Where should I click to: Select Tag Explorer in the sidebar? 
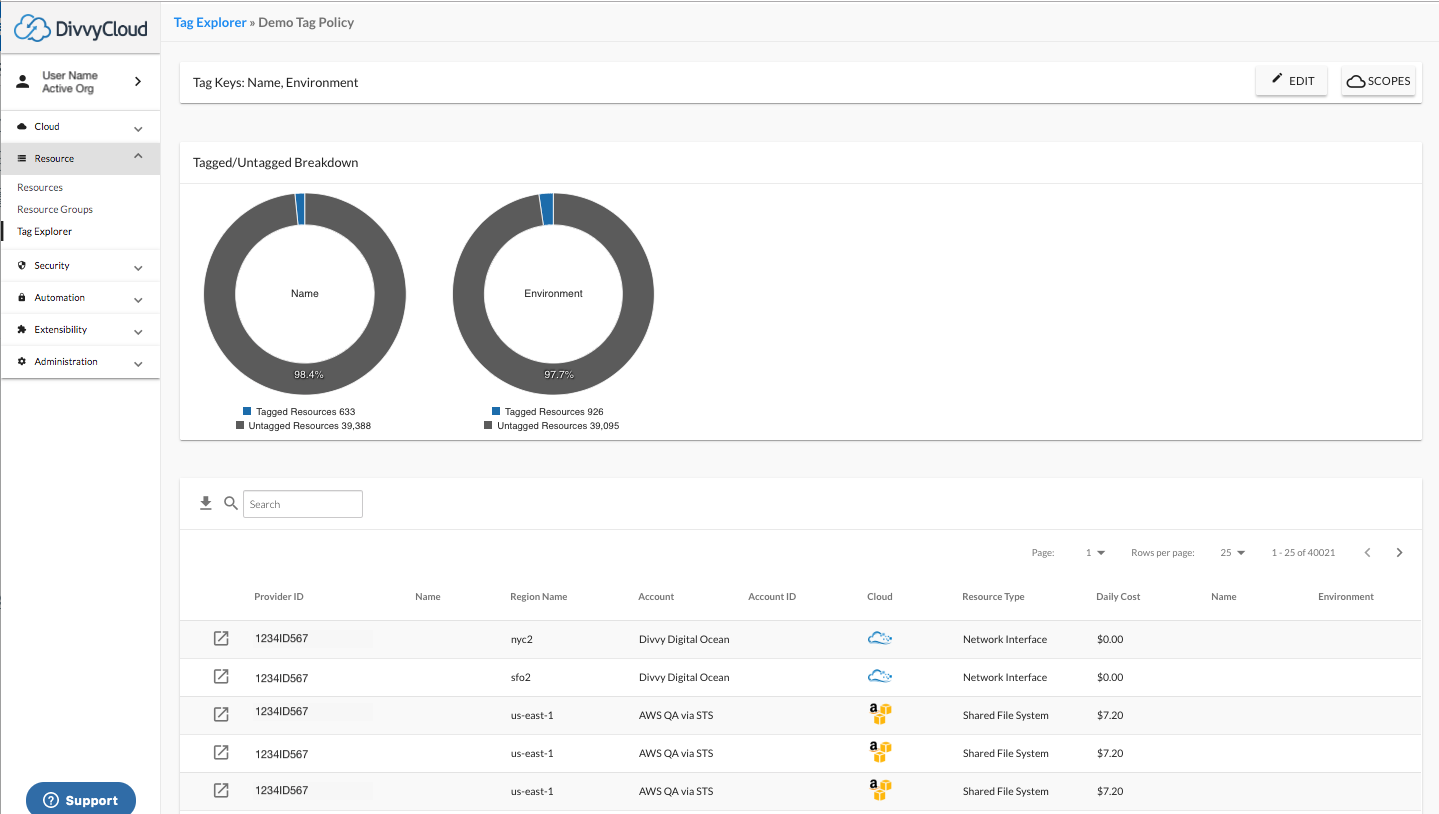45,231
